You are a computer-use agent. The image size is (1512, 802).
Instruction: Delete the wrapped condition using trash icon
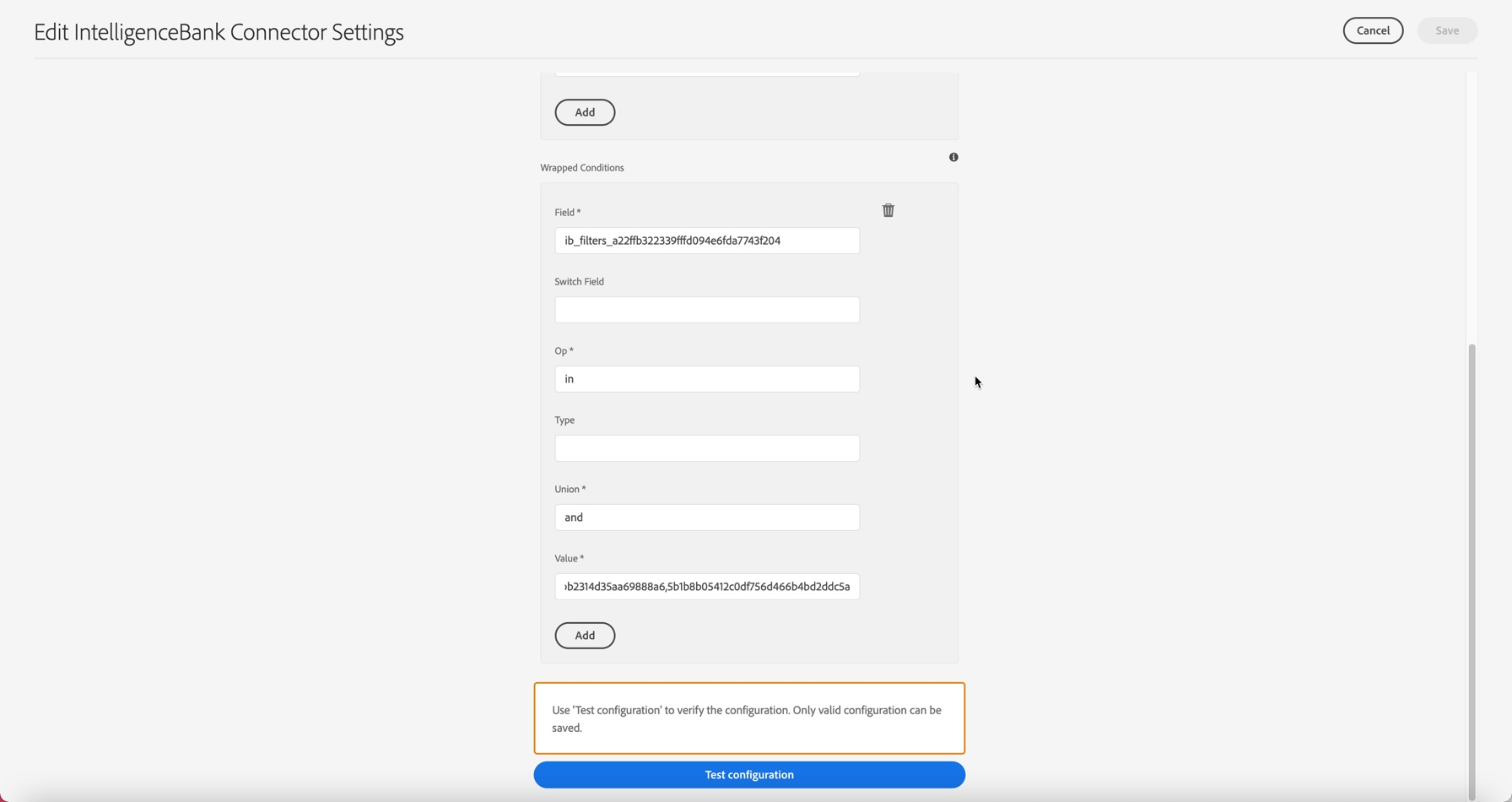pos(888,210)
